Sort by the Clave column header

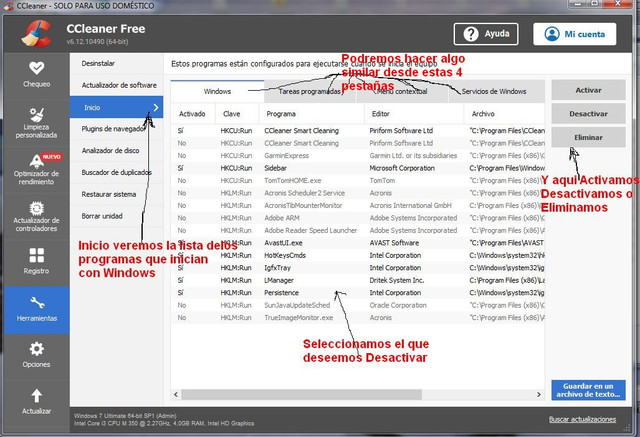[237, 114]
